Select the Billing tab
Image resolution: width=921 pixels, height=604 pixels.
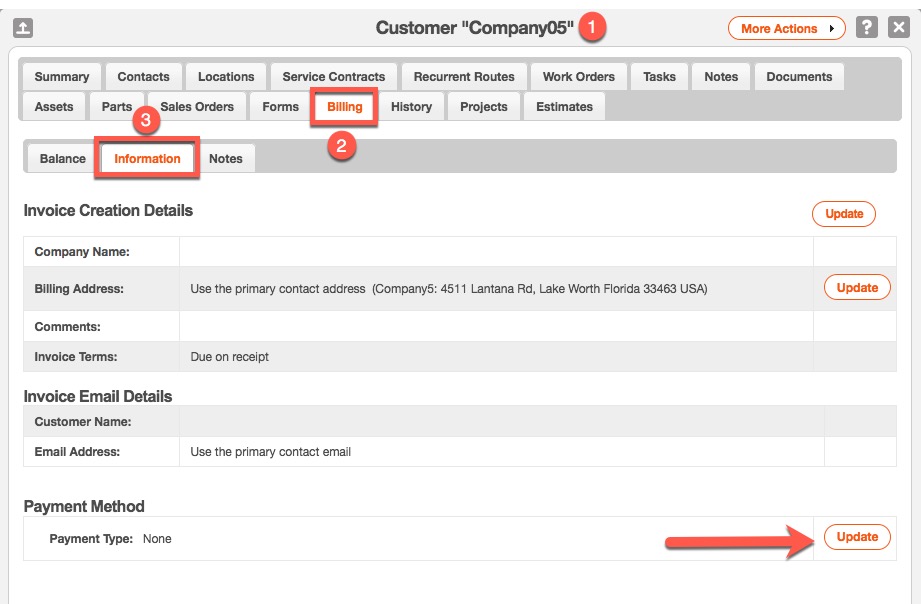tap(345, 107)
